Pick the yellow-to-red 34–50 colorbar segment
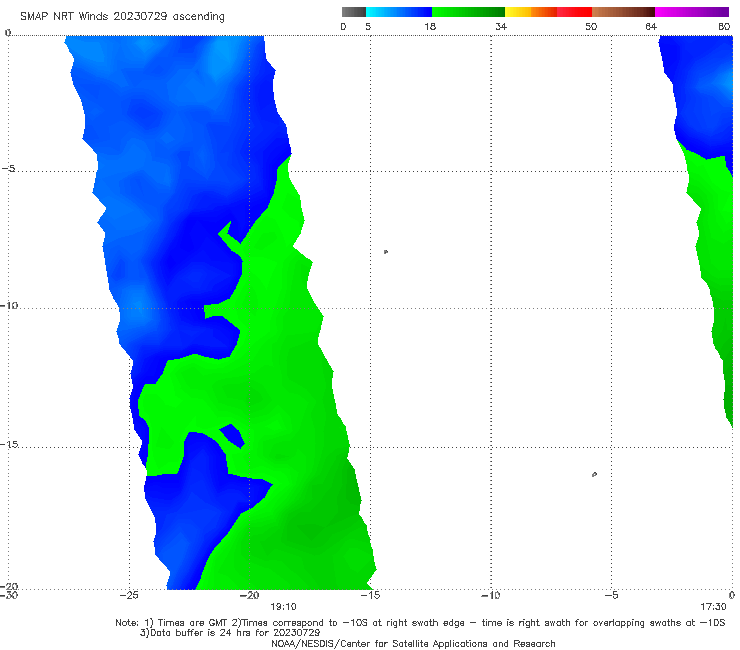Image resolution: width=740 pixels, height=650 pixels. pyautogui.click(x=548, y=12)
